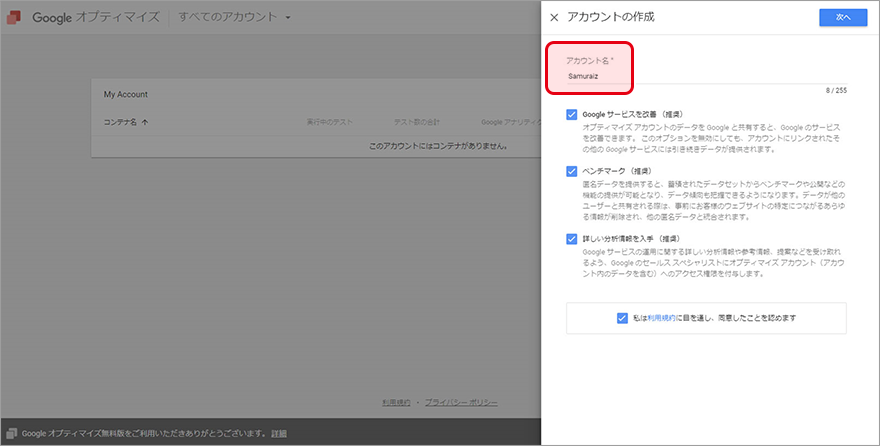
Task: Open the footer 利用規約 link
Action: (x=396, y=403)
